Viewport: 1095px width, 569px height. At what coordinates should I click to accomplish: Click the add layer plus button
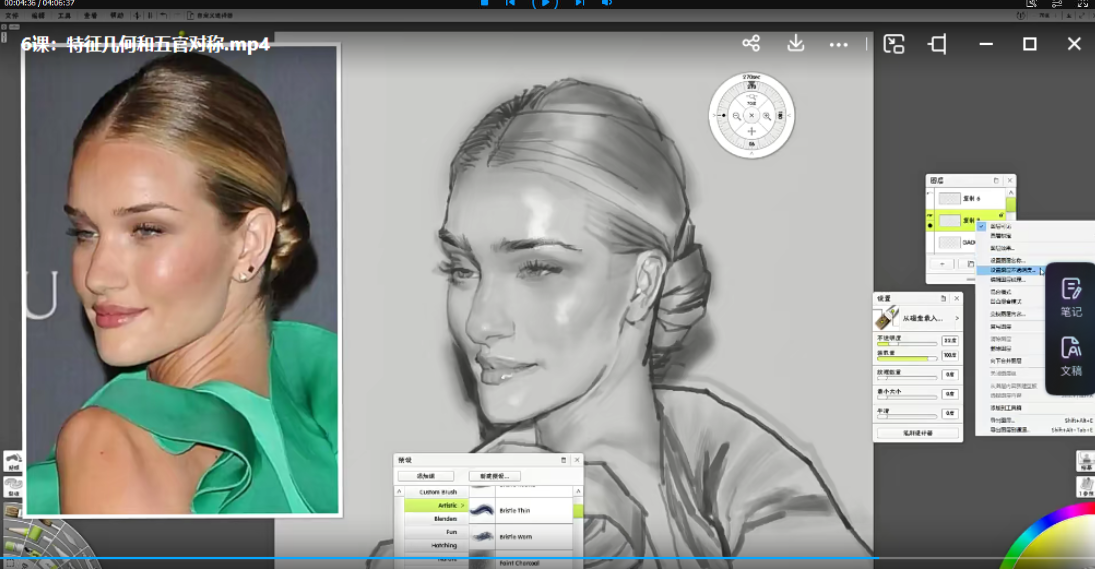(x=942, y=264)
